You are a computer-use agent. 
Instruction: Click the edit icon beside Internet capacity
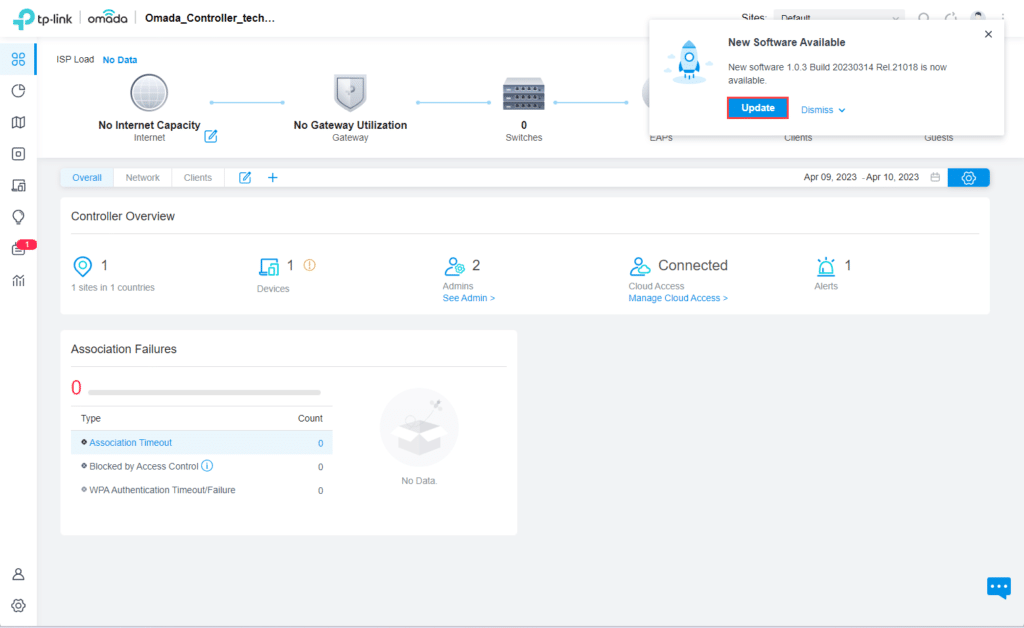[211, 136]
